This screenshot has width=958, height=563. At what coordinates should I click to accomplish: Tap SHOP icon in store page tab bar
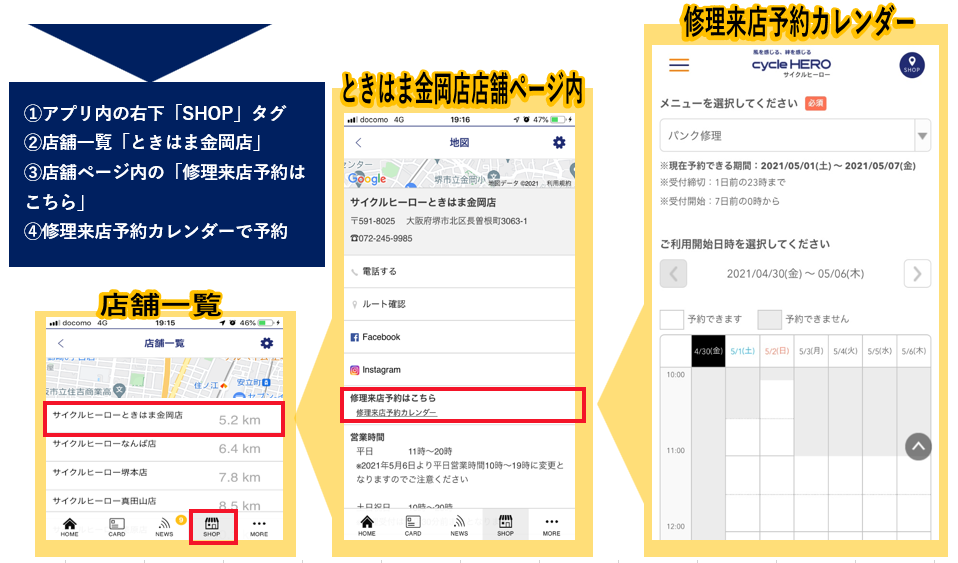pos(505,525)
